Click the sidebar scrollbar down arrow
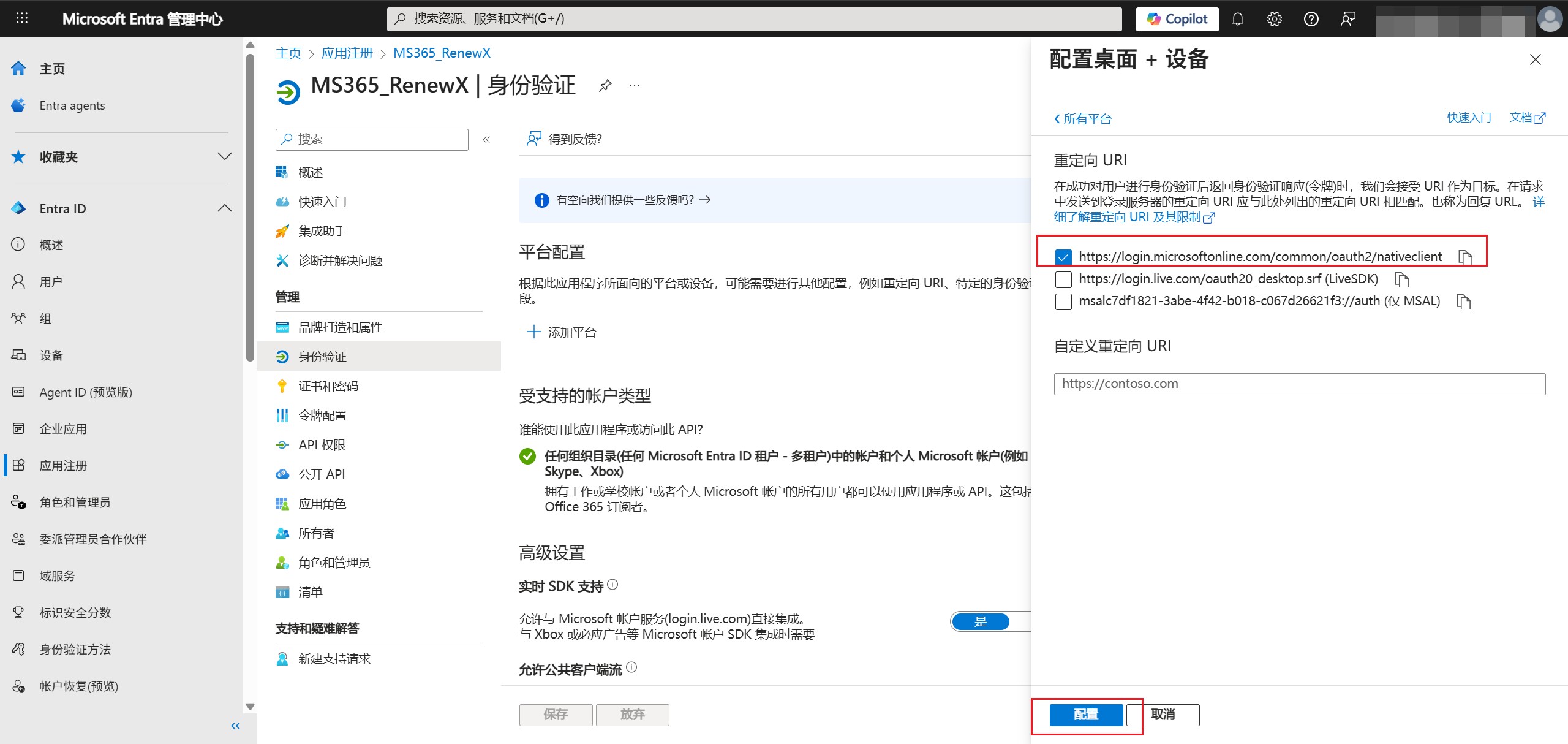The width and height of the screenshot is (1568, 744). pos(250,707)
